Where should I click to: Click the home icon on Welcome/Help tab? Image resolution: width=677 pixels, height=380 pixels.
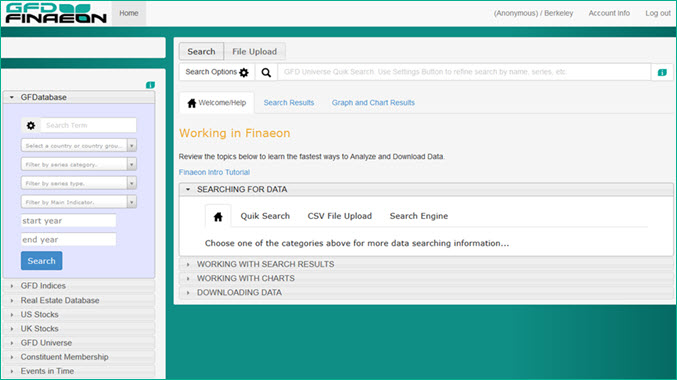[x=192, y=103]
